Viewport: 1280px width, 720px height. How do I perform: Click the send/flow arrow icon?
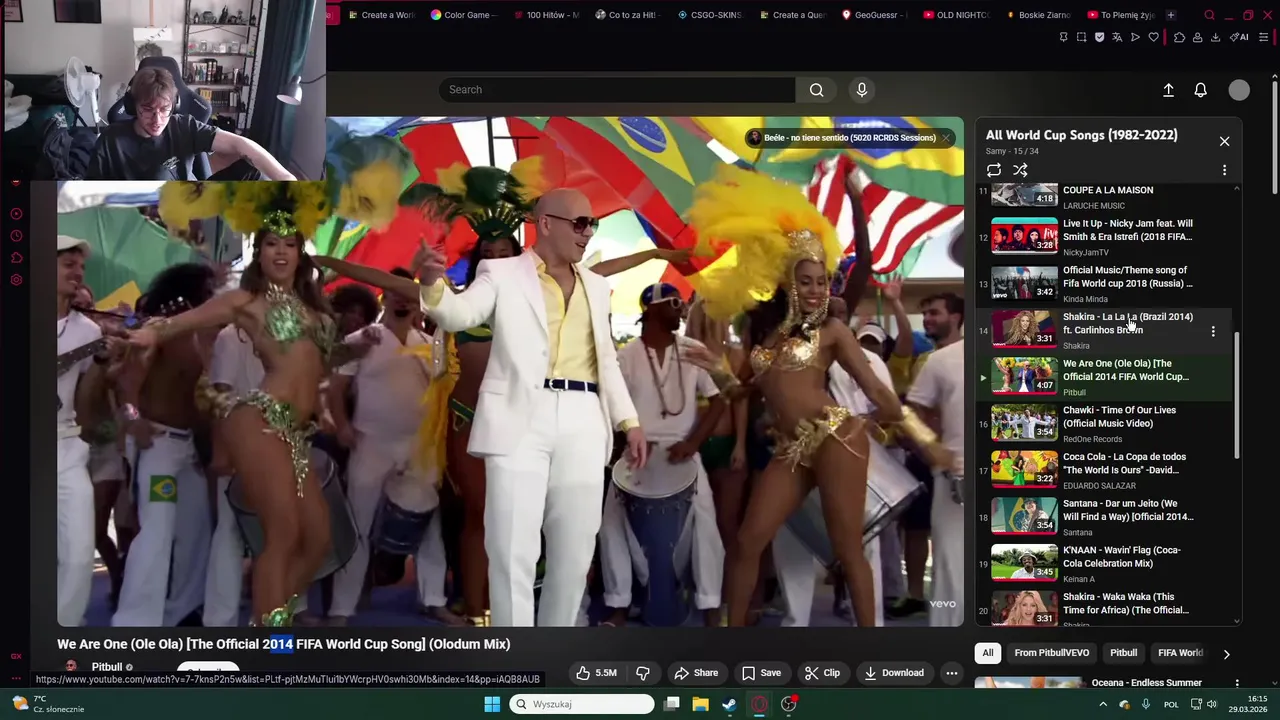(x=1135, y=37)
